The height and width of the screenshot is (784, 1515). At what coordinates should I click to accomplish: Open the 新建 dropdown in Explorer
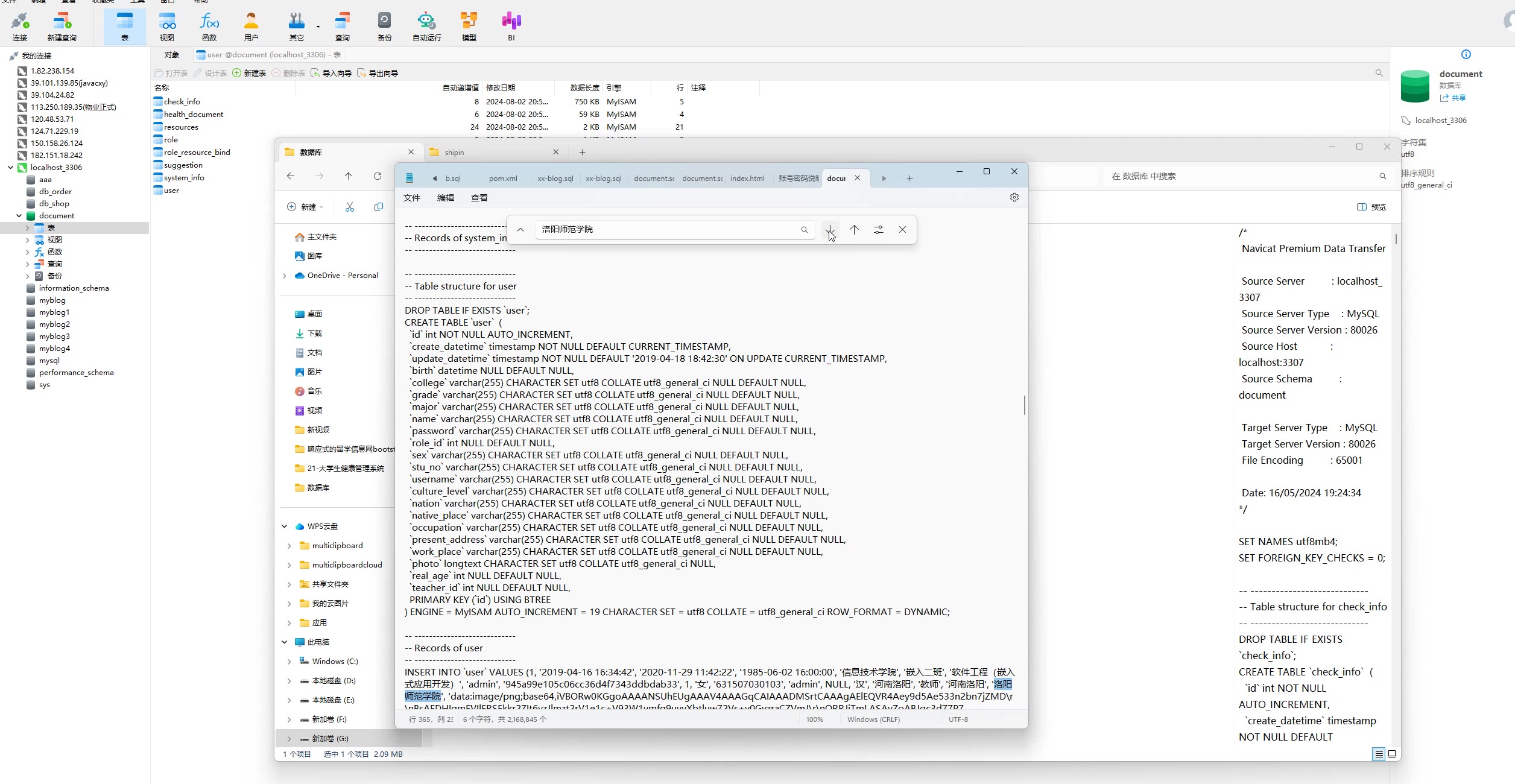(x=305, y=207)
